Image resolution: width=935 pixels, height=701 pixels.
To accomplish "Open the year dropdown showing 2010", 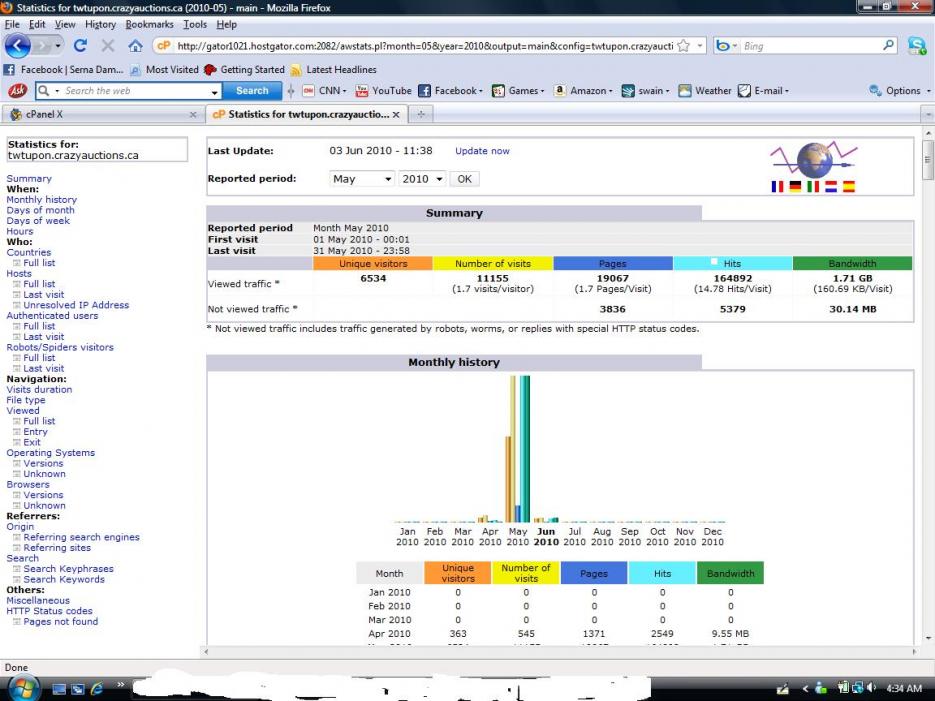I will [421, 179].
